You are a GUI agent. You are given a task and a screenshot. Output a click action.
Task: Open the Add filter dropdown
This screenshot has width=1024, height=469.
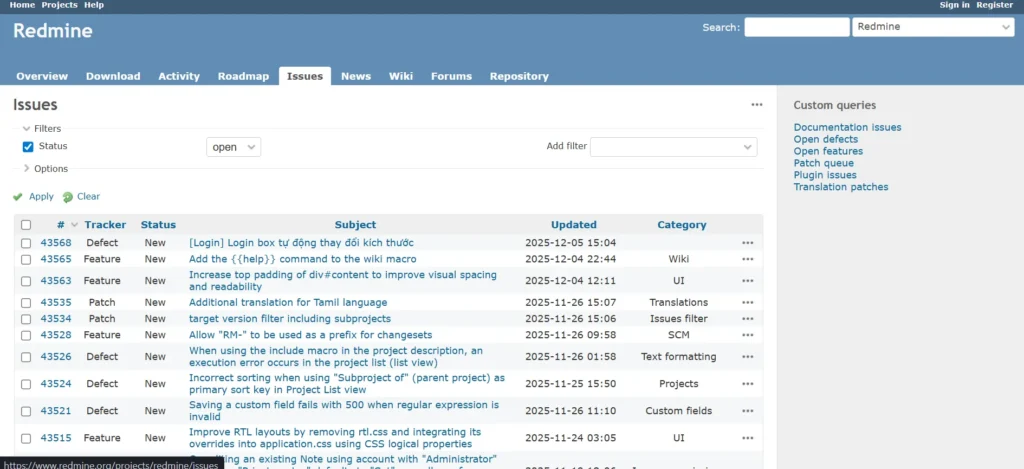(x=673, y=147)
